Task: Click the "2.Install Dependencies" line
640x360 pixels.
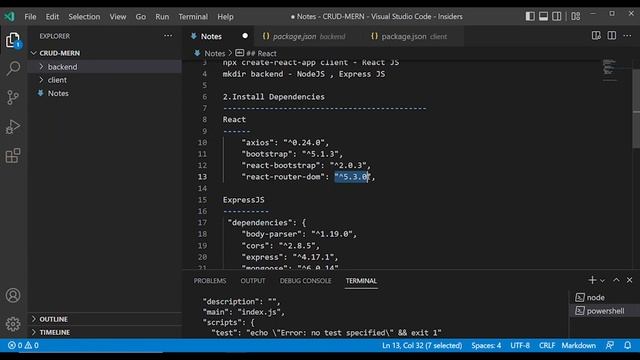Action: coord(274,97)
